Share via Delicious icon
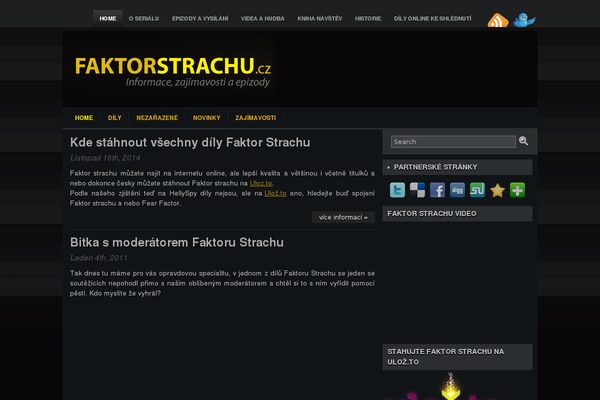The image size is (600, 400). click(417, 190)
